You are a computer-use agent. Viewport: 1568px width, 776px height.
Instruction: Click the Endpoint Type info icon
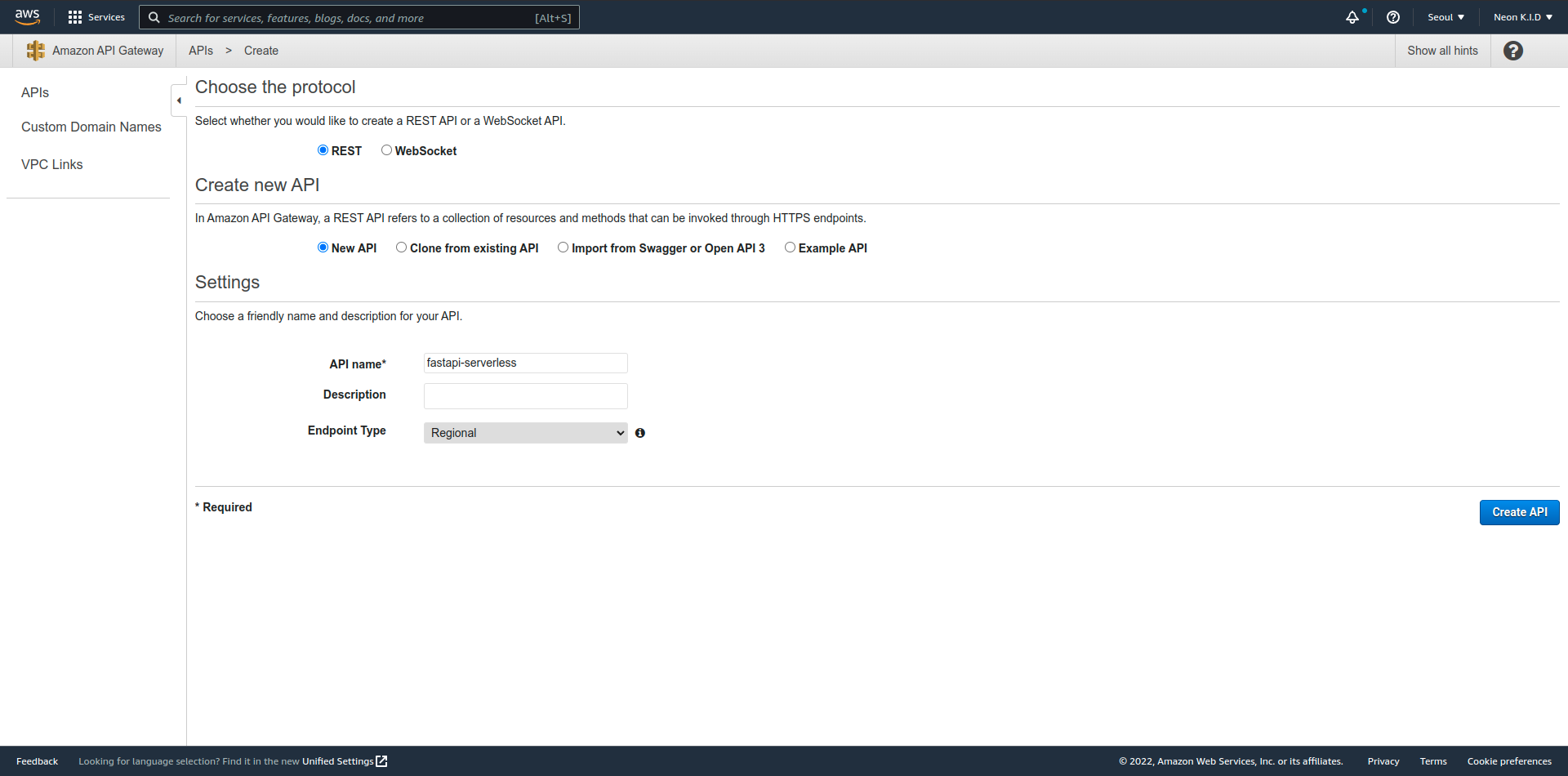click(x=640, y=433)
